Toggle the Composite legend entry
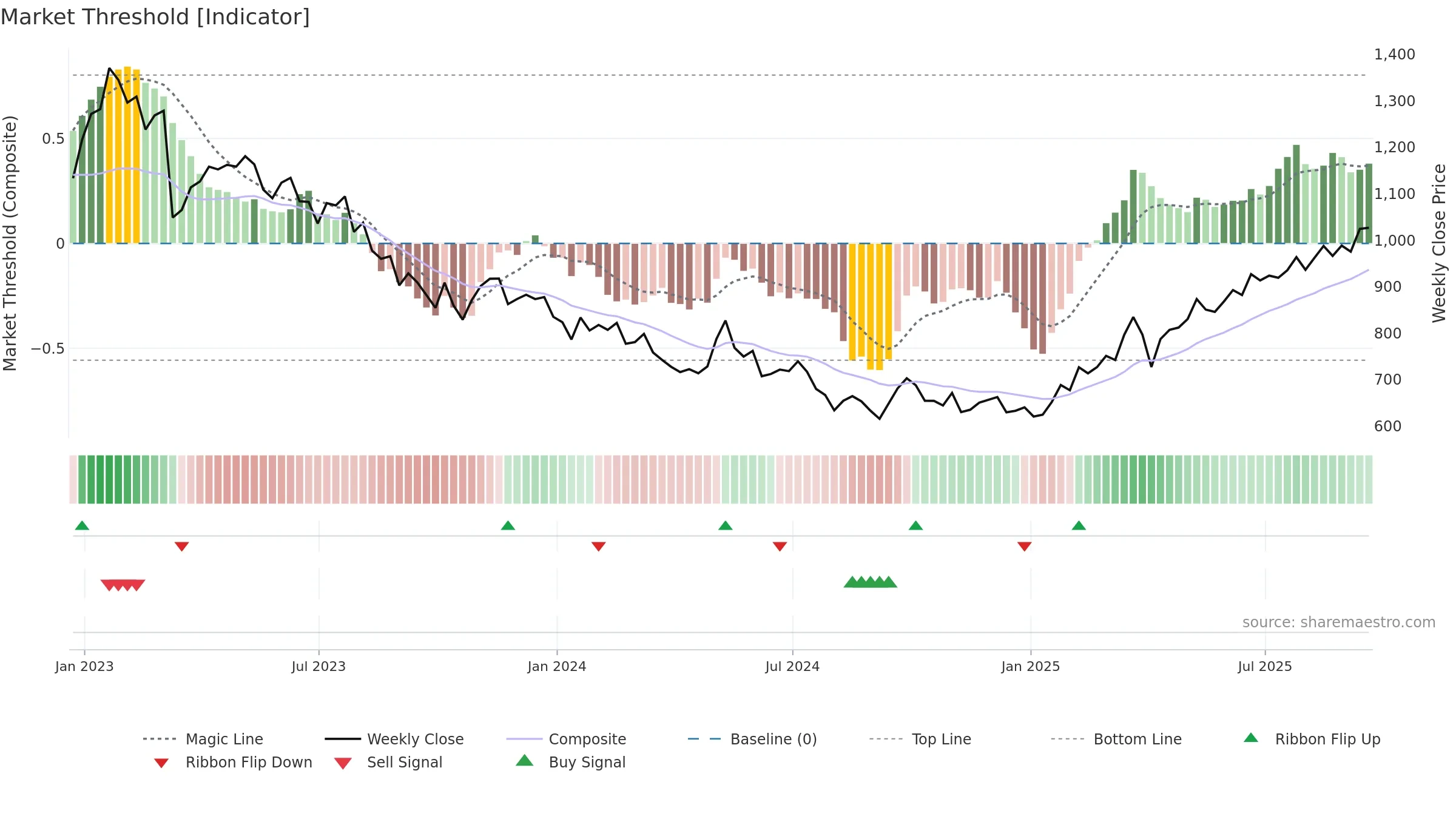Image resolution: width=1456 pixels, height=819 pixels. click(x=566, y=739)
